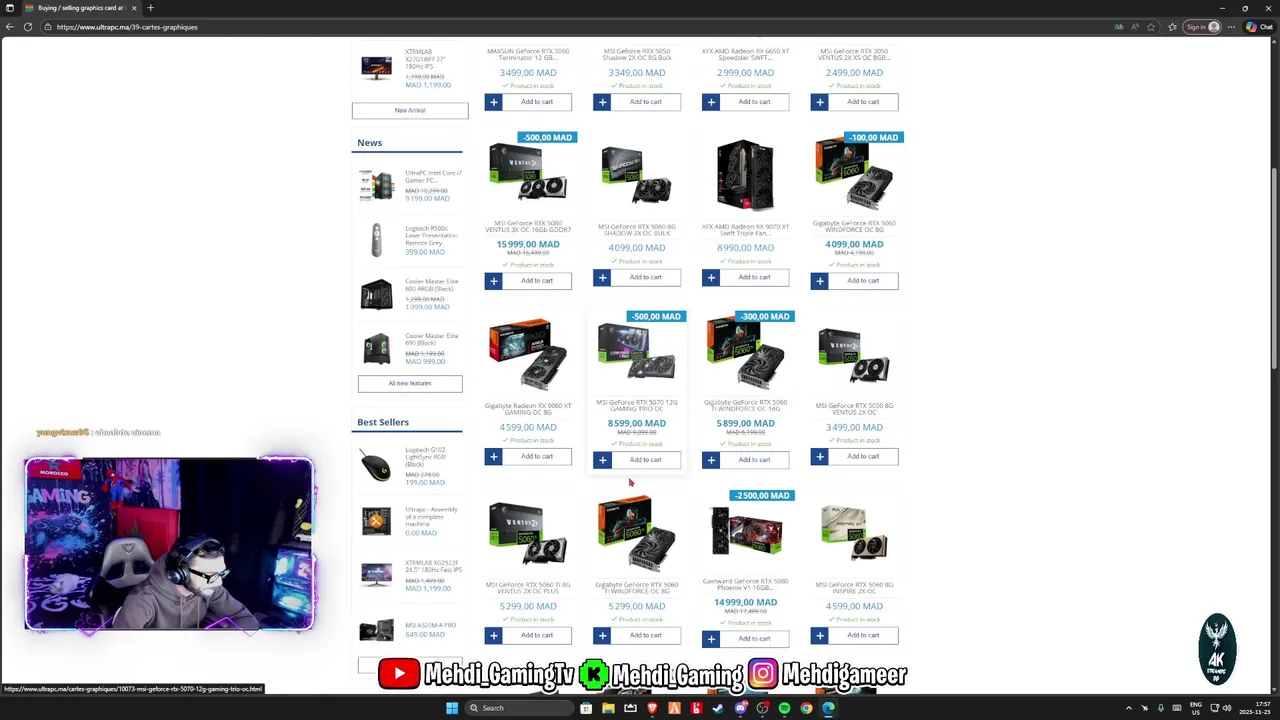Click plus icon for Gigabyte RTX 5060 Ti Windforce 16G
This screenshot has width=1280, height=720.
[x=711, y=460]
